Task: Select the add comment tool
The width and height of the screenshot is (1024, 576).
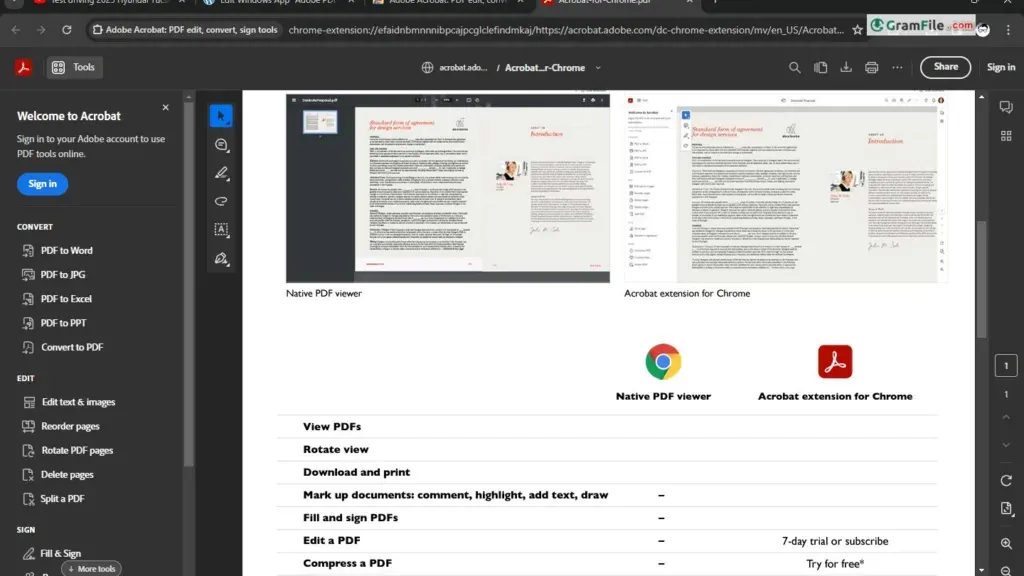Action: click(x=221, y=145)
